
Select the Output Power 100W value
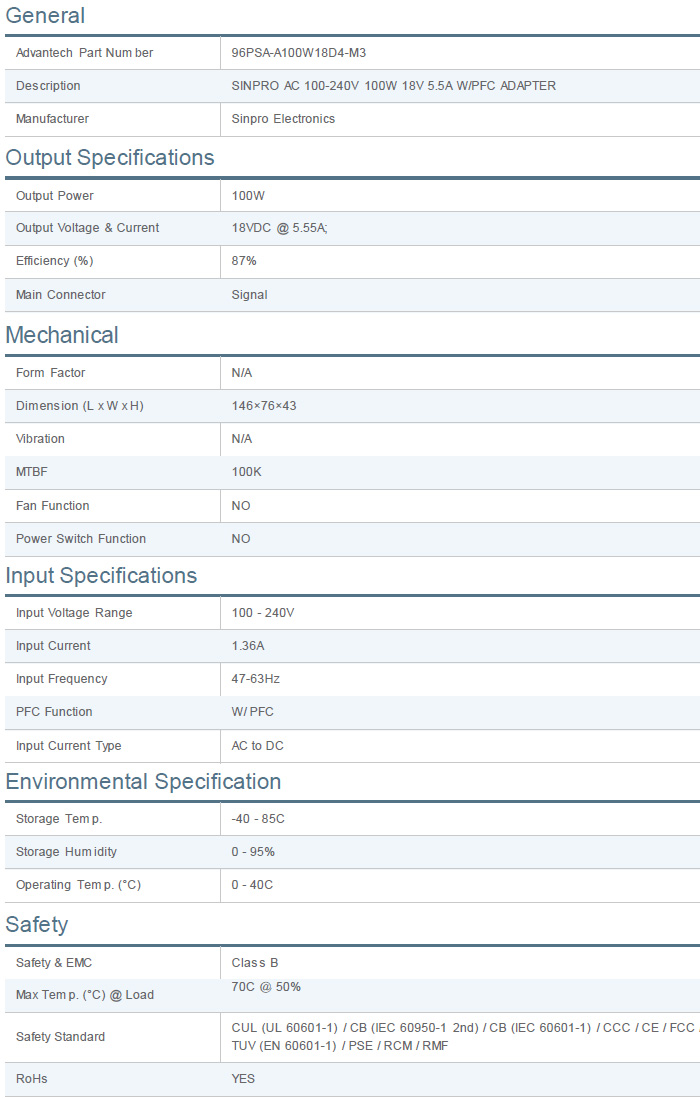(x=248, y=196)
